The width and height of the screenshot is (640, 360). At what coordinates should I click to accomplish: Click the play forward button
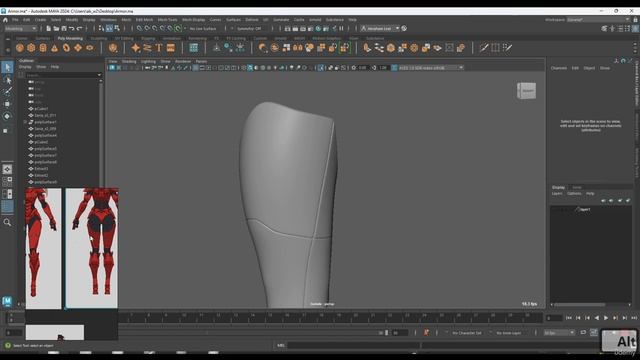(606, 318)
